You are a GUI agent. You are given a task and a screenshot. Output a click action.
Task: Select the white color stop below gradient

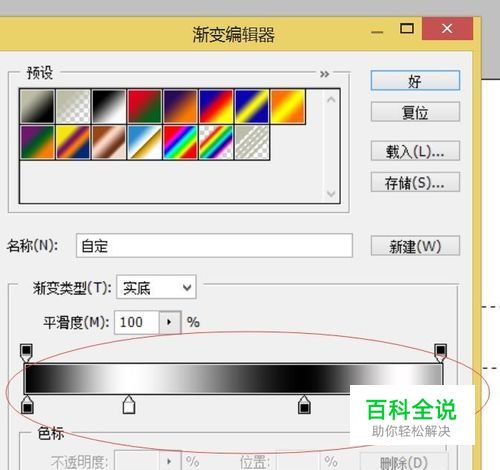tap(129, 405)
